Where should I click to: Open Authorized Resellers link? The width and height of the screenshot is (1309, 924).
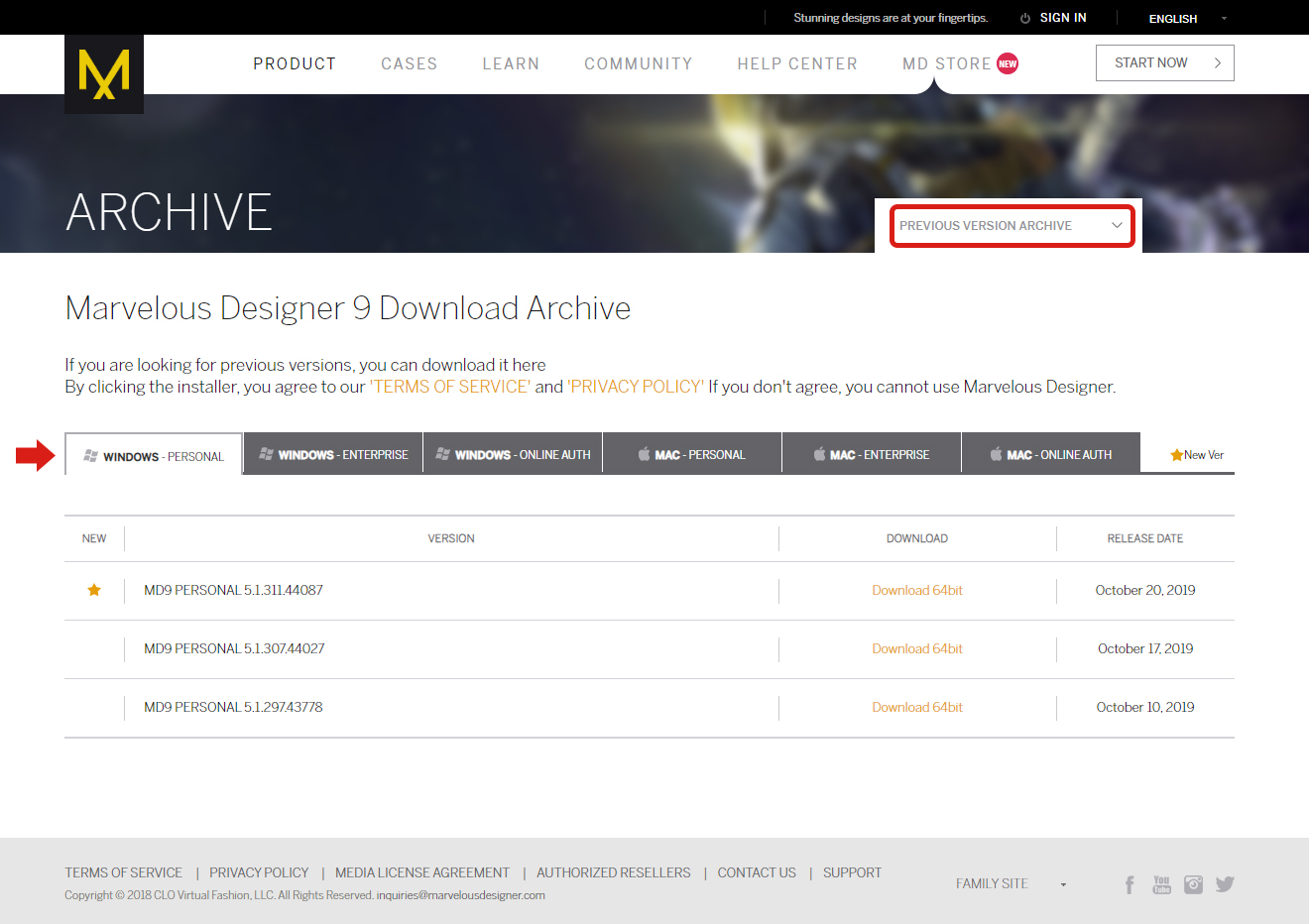(x=614, y=872)
